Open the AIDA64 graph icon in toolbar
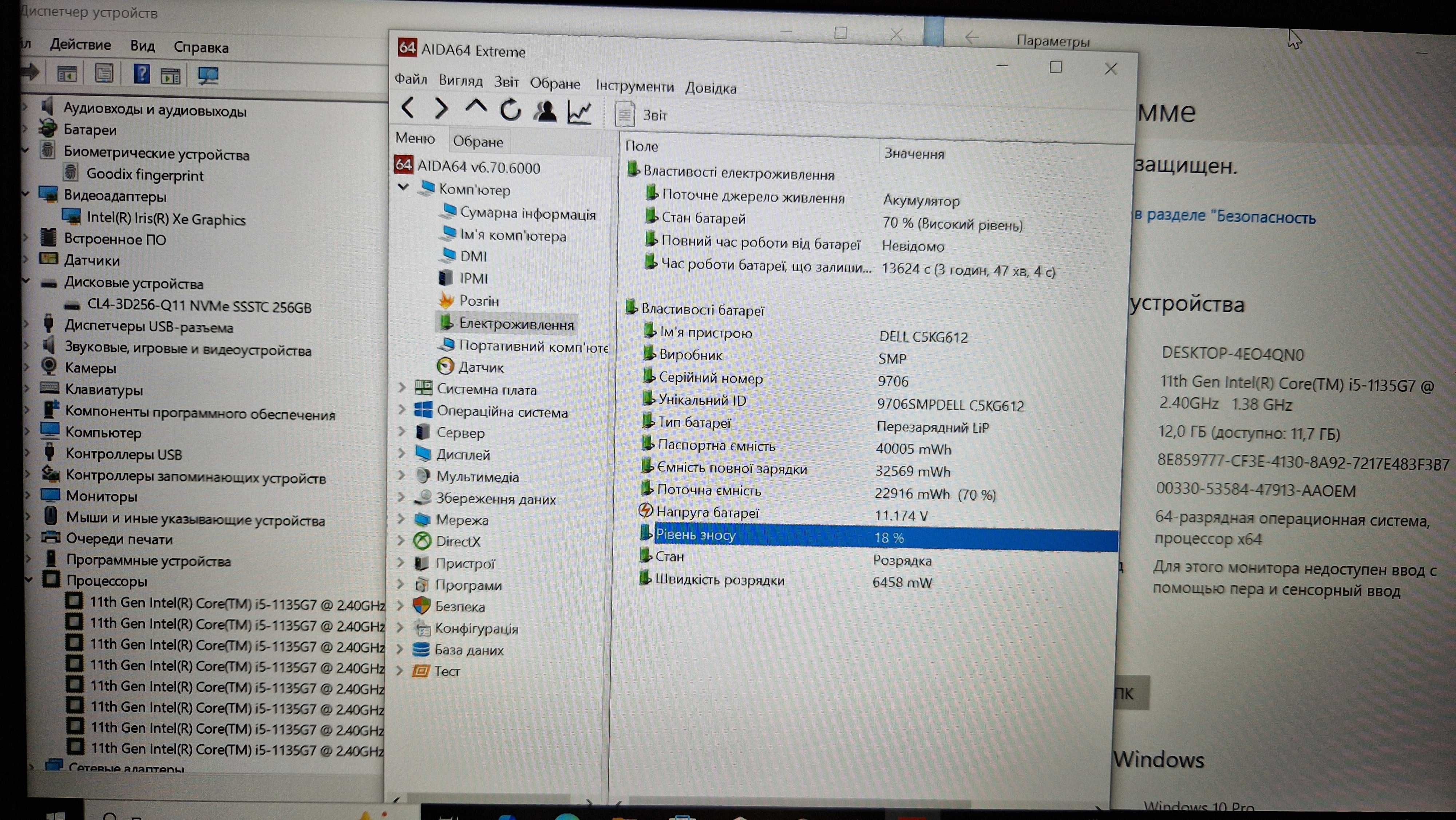This screenshot has width=1456, height=820. pyautogui.click(x=579, y=112)
